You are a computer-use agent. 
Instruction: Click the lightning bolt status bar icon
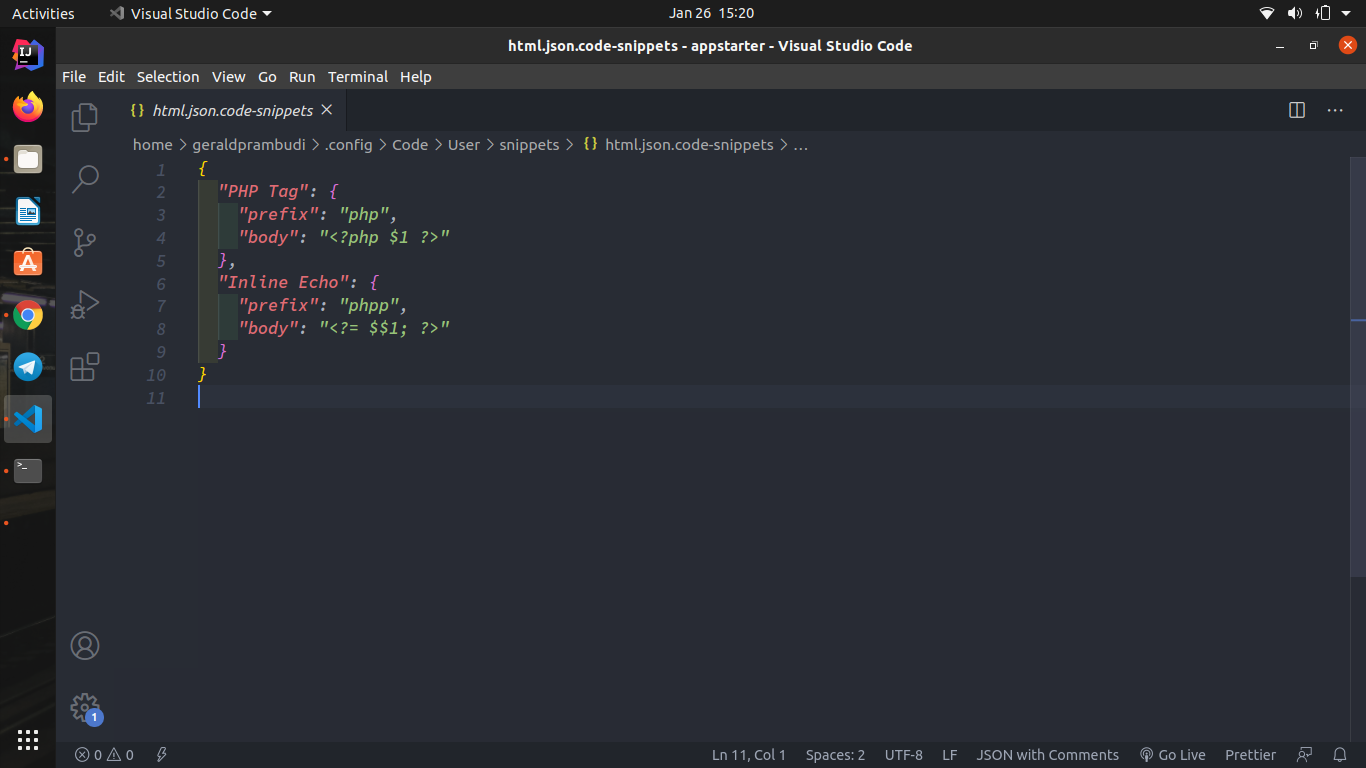pyautogui.click(x=161, y=755)
